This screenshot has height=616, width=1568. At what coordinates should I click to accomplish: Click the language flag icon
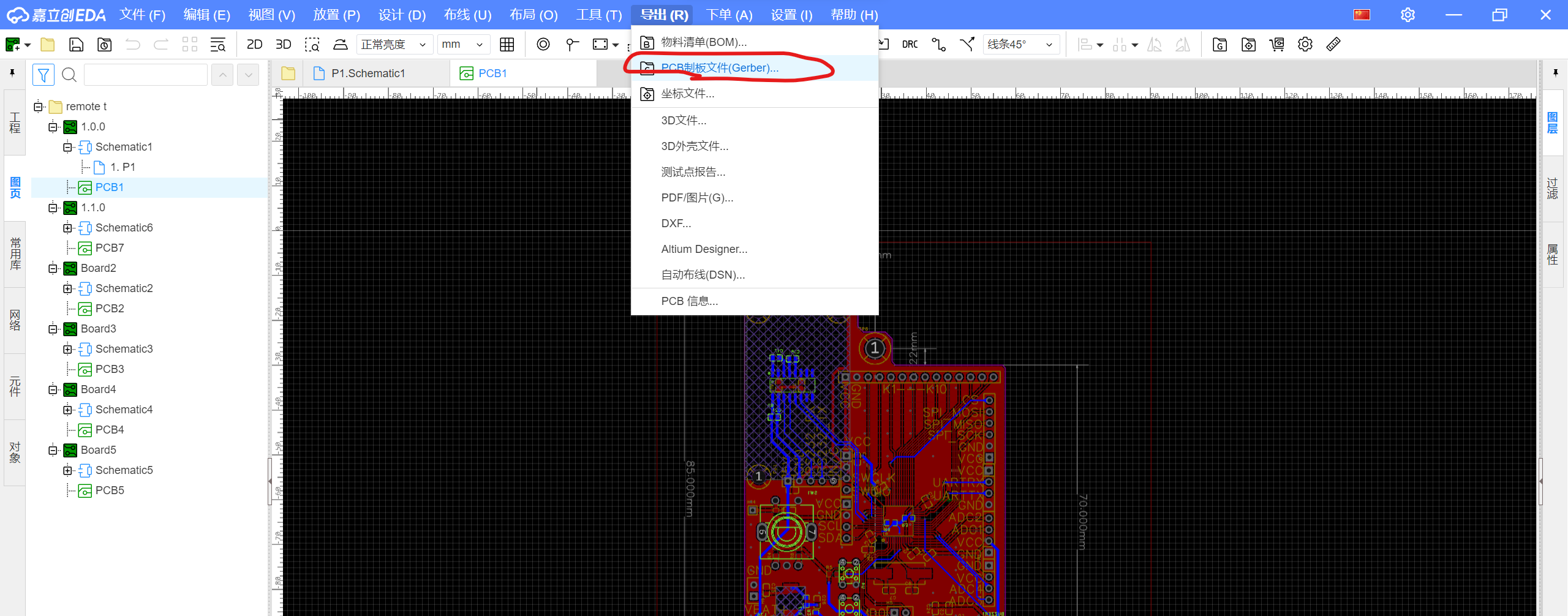tap(1362, 15)
